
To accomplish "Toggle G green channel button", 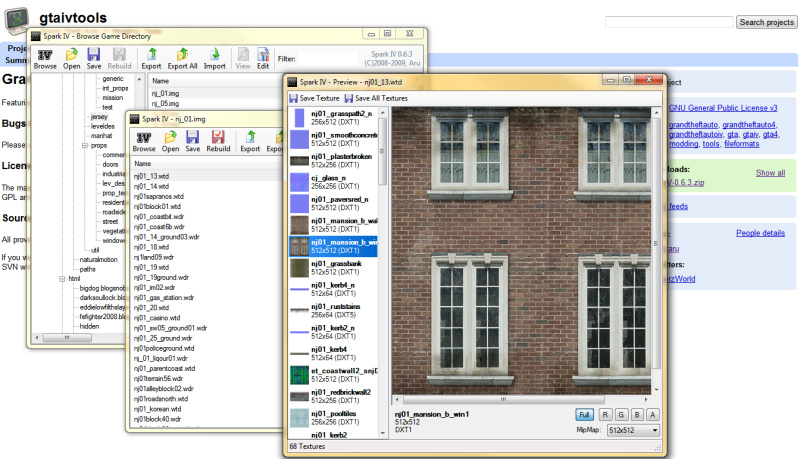I will pos(621,415).
